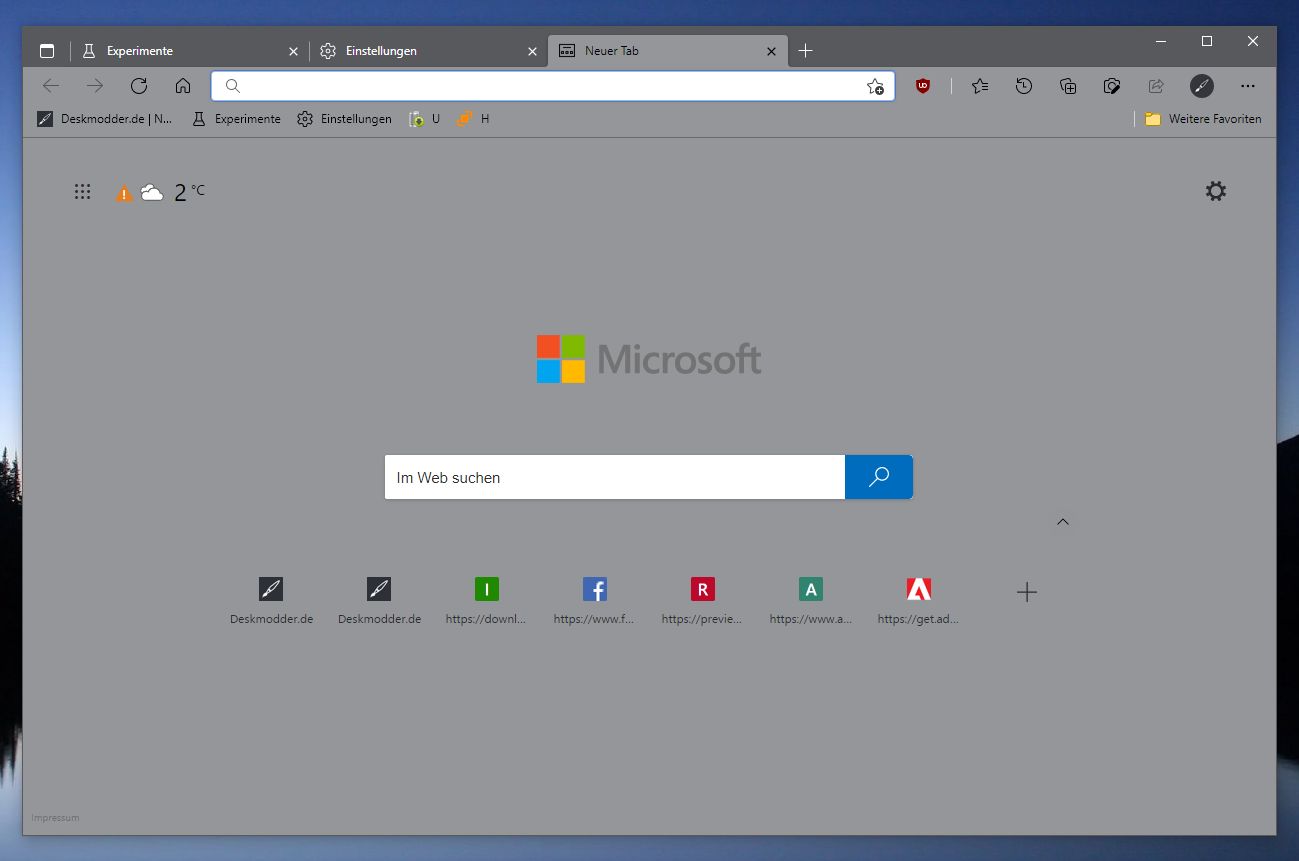The height and width of the screenshot is (861, 1299).
Task: Click the blue search magnifier button
Action: 879,477
